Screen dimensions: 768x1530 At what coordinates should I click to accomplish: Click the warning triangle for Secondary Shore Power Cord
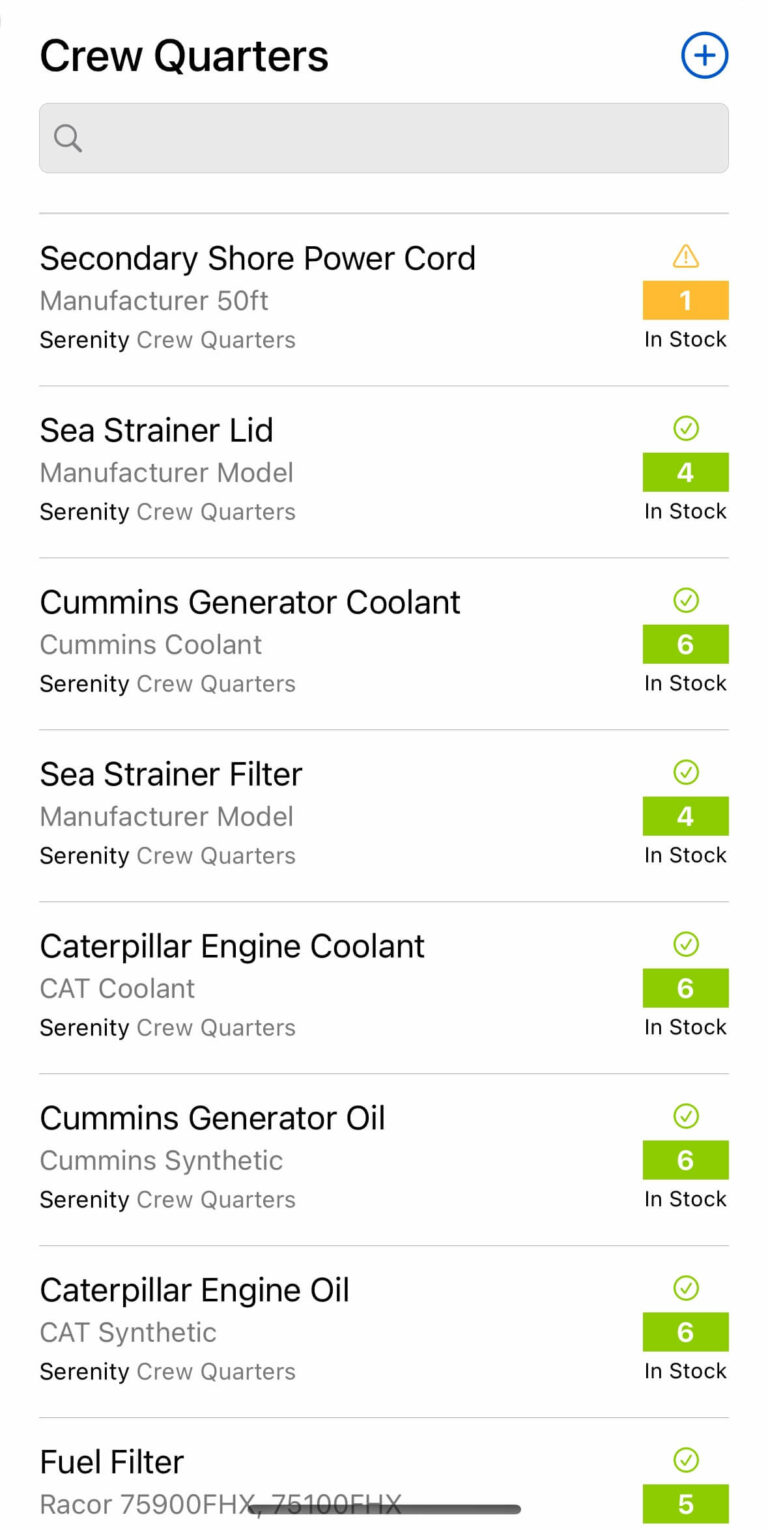tap(685, 257)
